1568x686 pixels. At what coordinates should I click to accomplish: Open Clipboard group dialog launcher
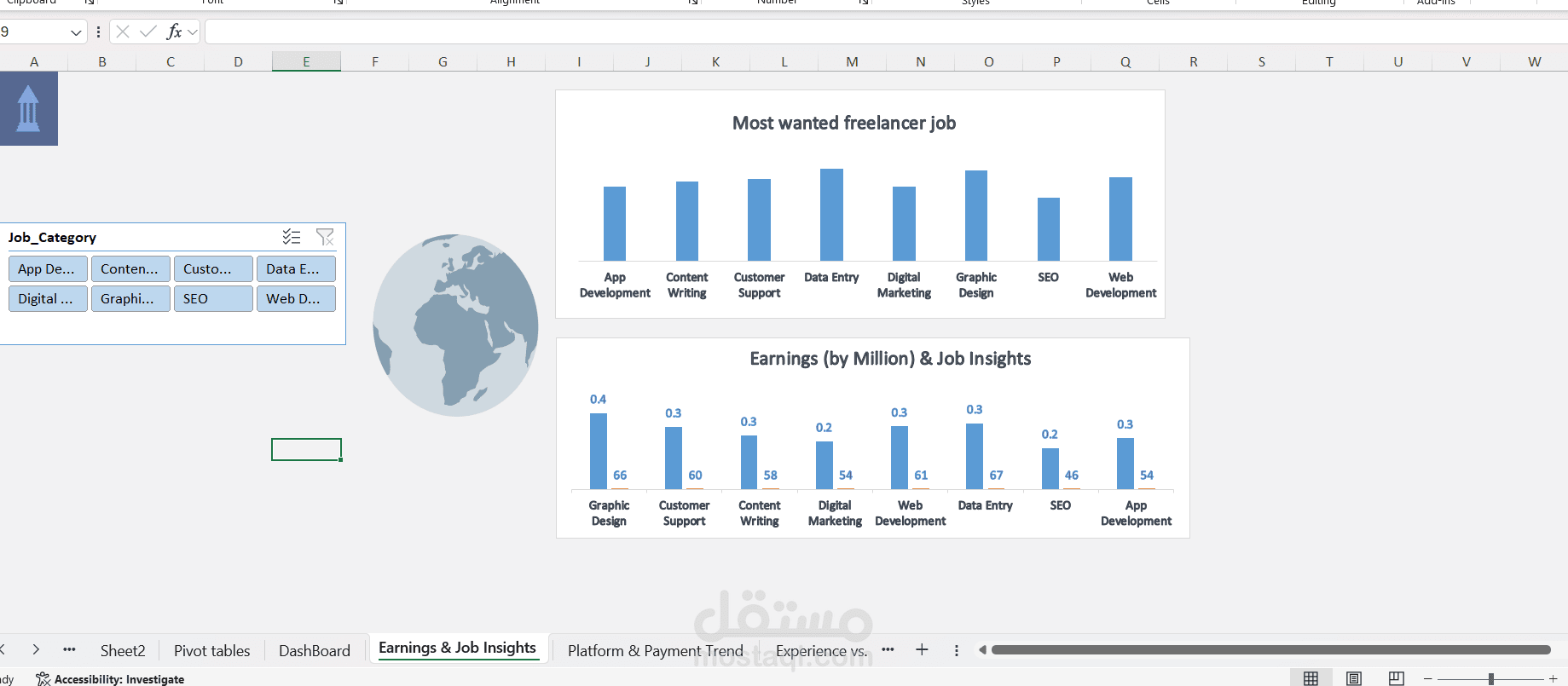89,2
